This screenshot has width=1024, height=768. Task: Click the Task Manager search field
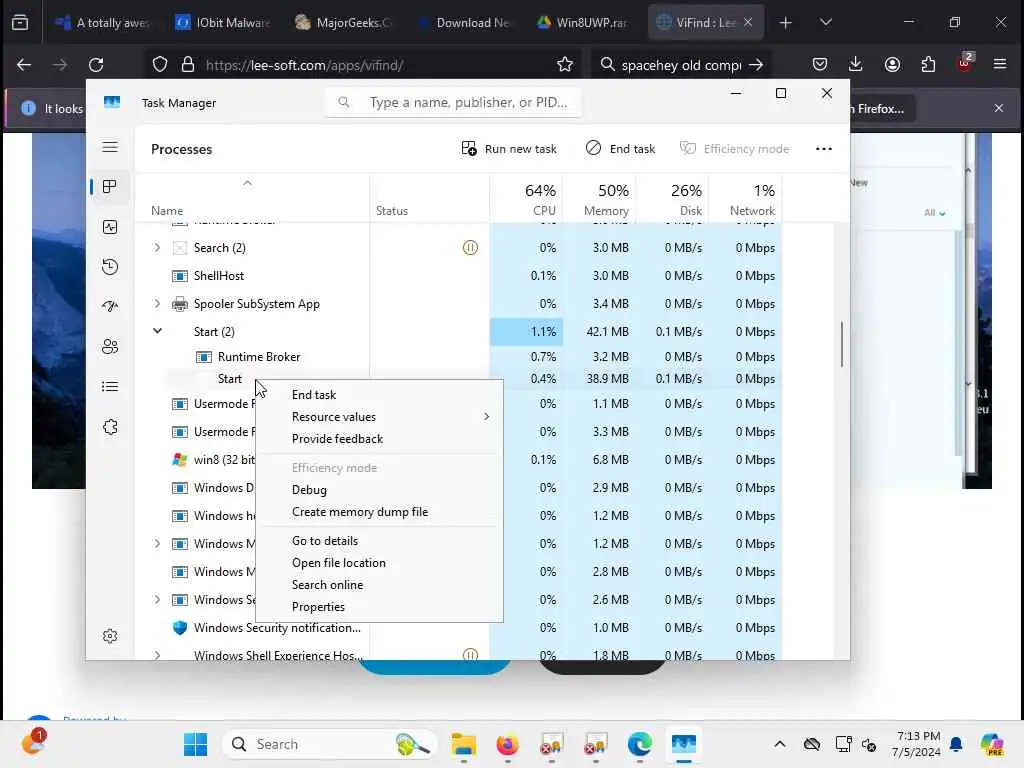coord(453,103)
